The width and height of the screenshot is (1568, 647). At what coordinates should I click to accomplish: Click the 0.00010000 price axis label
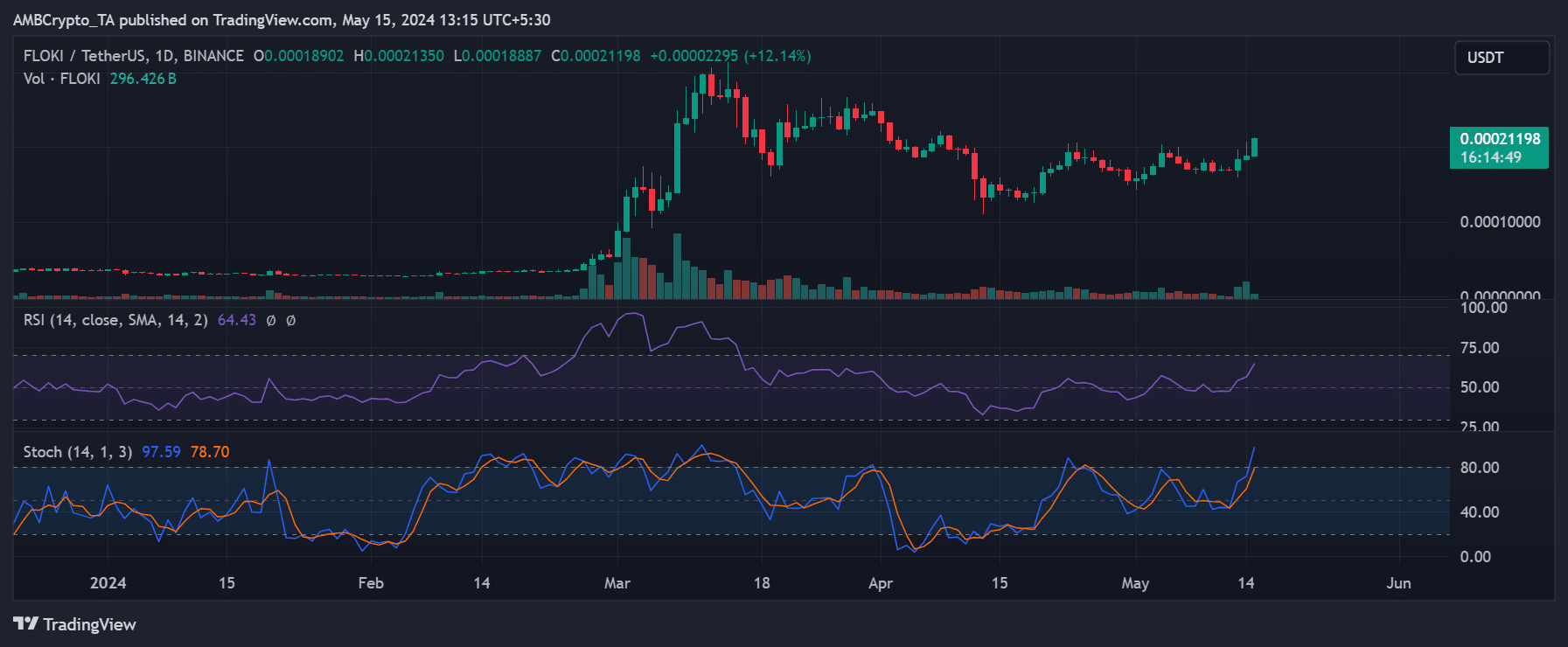(x=1500, y=222)
